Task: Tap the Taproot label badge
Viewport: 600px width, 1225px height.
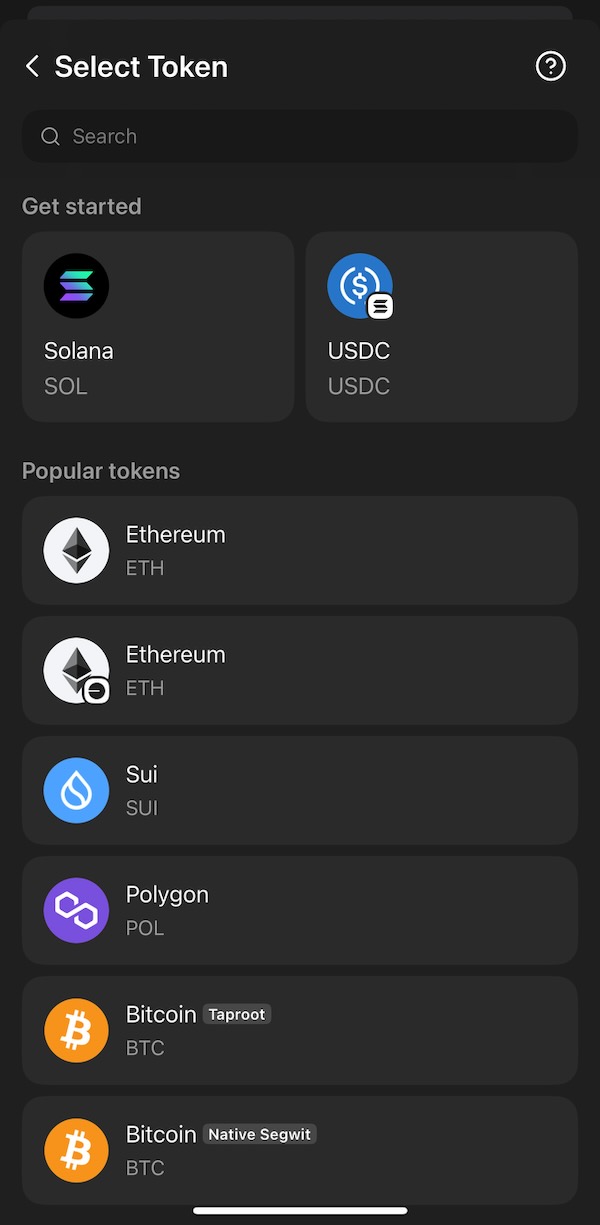Action: [237, 1014]
